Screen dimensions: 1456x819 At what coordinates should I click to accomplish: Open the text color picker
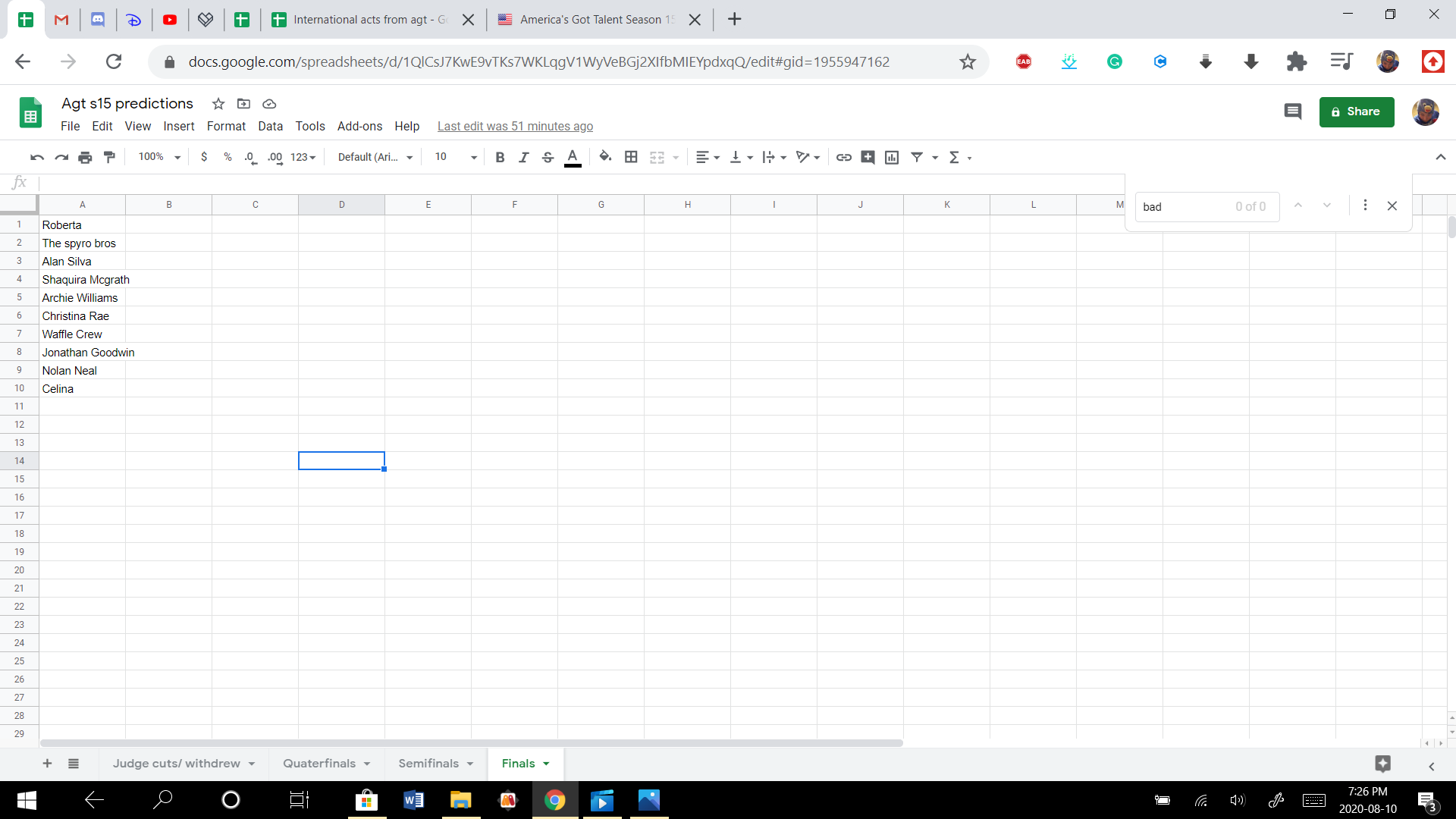(573, 157)
